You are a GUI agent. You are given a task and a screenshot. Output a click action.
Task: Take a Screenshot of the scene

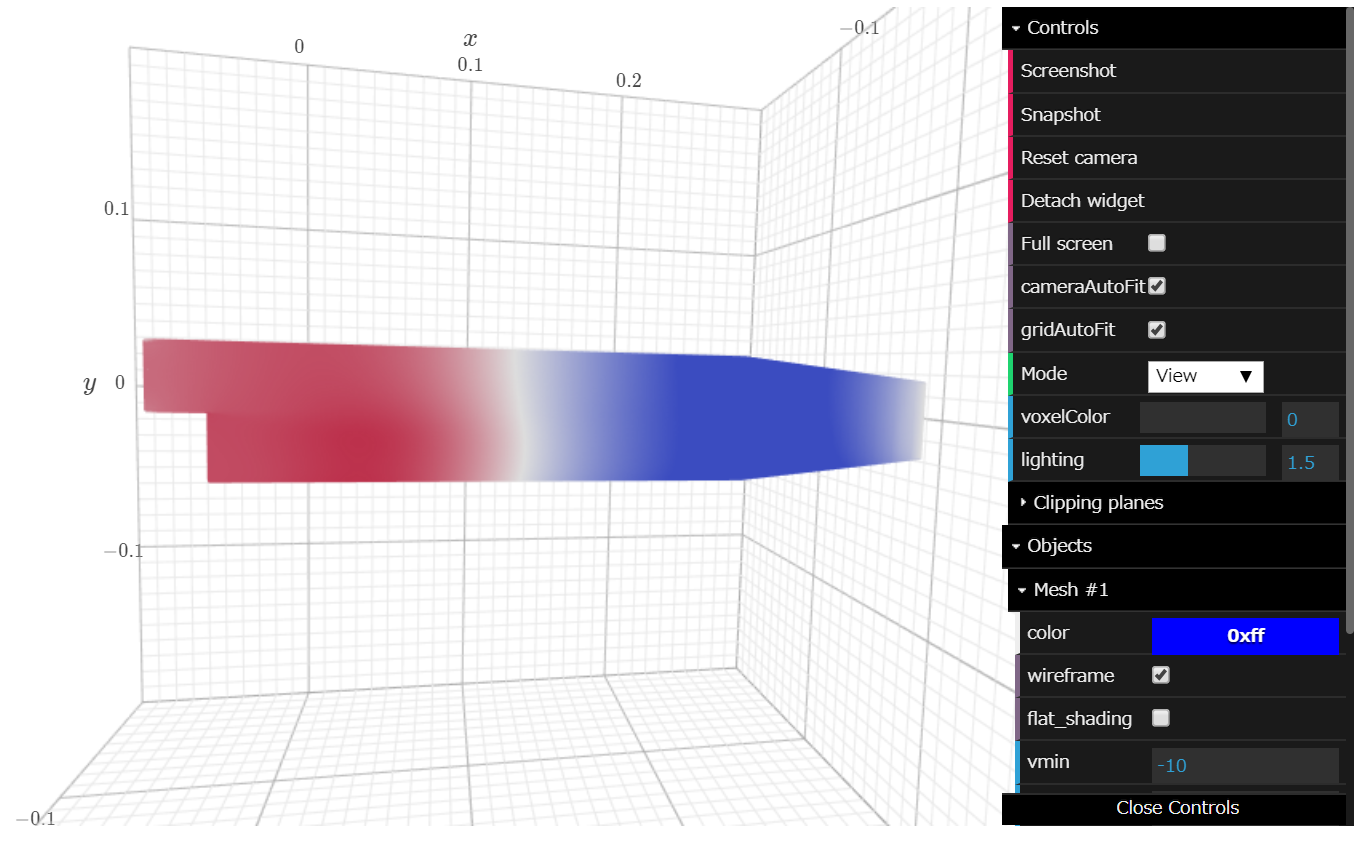tap(1068, 70)
